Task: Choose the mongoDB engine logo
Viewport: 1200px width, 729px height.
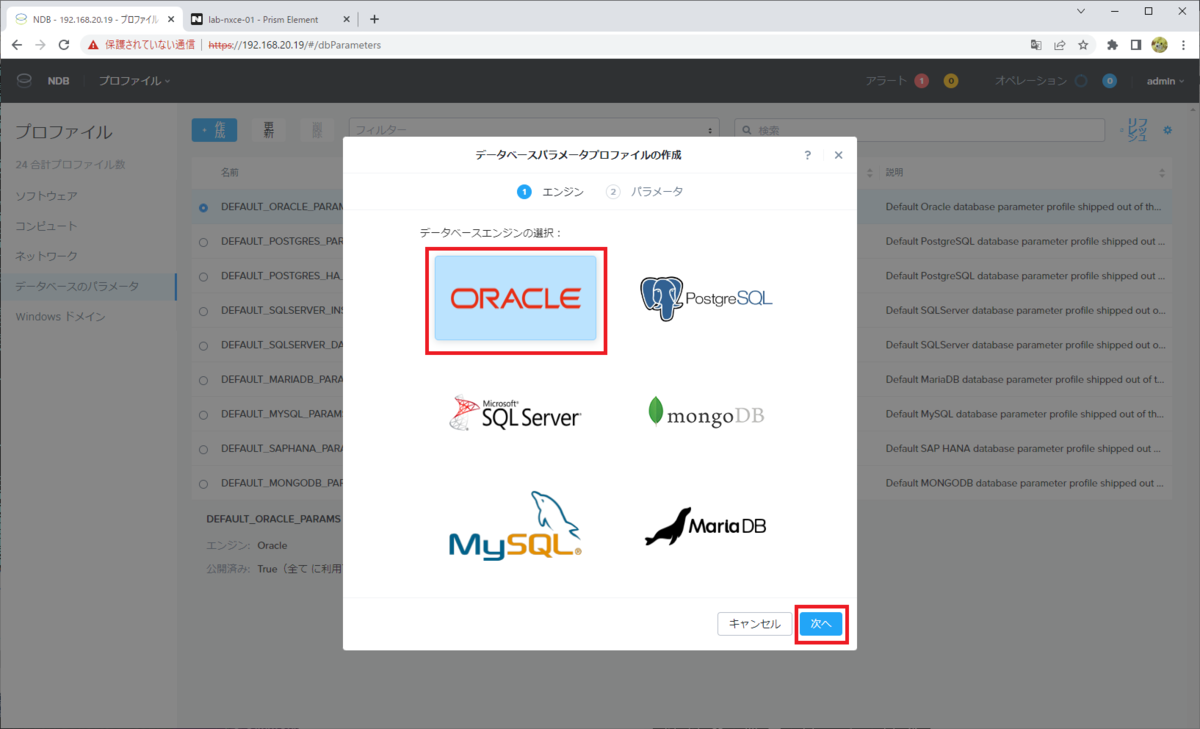Action: [x=706, y=413]
